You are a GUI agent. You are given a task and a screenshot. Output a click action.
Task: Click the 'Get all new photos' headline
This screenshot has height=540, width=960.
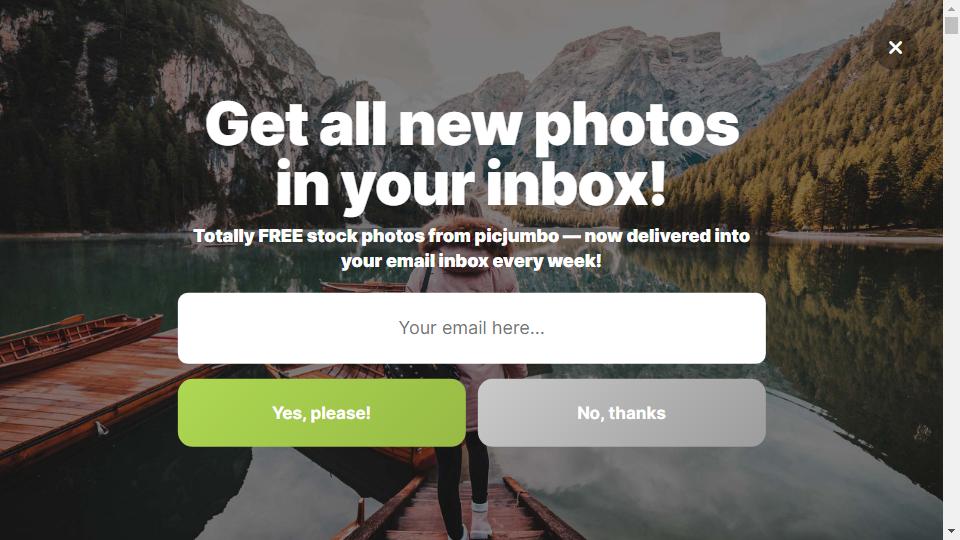click(x=472, y=126)
